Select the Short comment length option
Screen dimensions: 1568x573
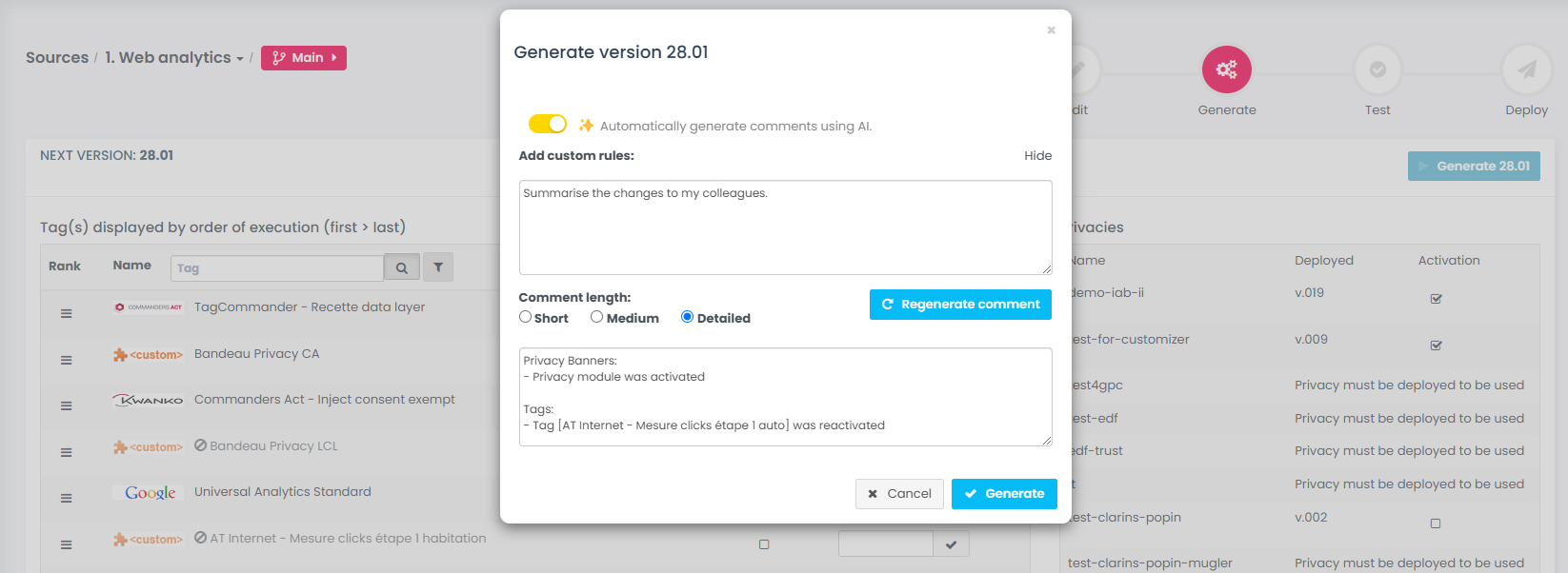526,317
